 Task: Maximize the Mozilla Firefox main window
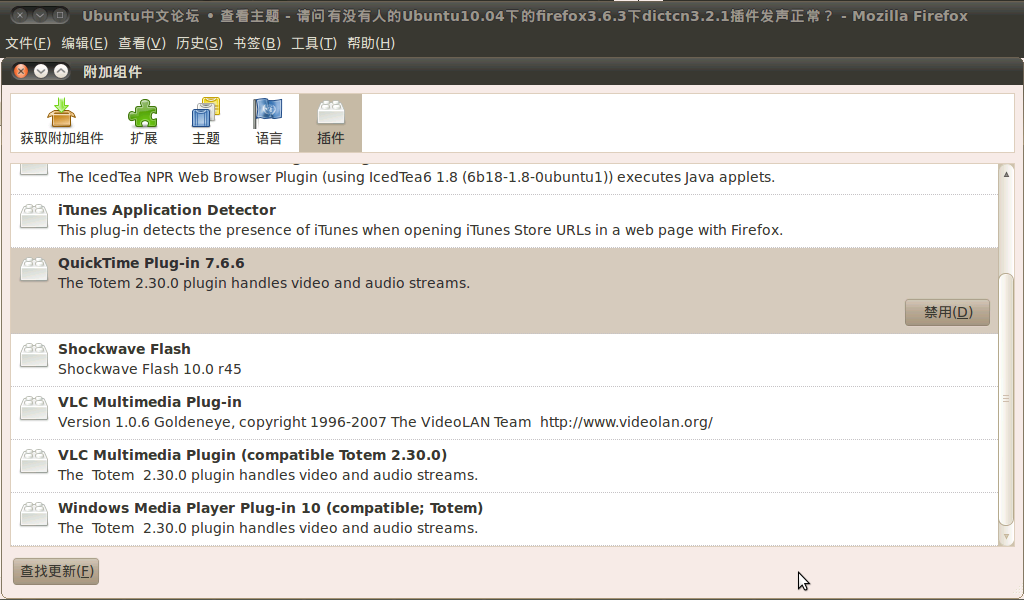tap(60, 14)
